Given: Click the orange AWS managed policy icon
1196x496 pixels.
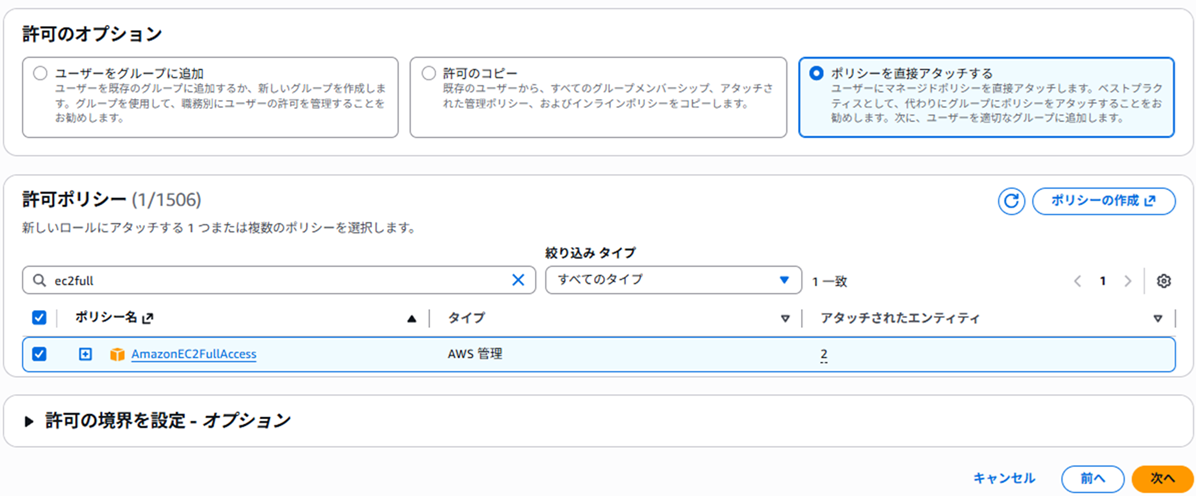Looking at the screenshot, I should [x=116, y=354].
